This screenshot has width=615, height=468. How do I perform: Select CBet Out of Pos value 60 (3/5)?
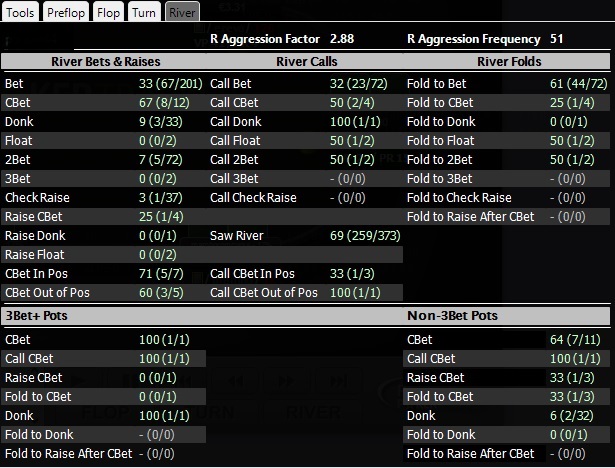click(161, 293)
